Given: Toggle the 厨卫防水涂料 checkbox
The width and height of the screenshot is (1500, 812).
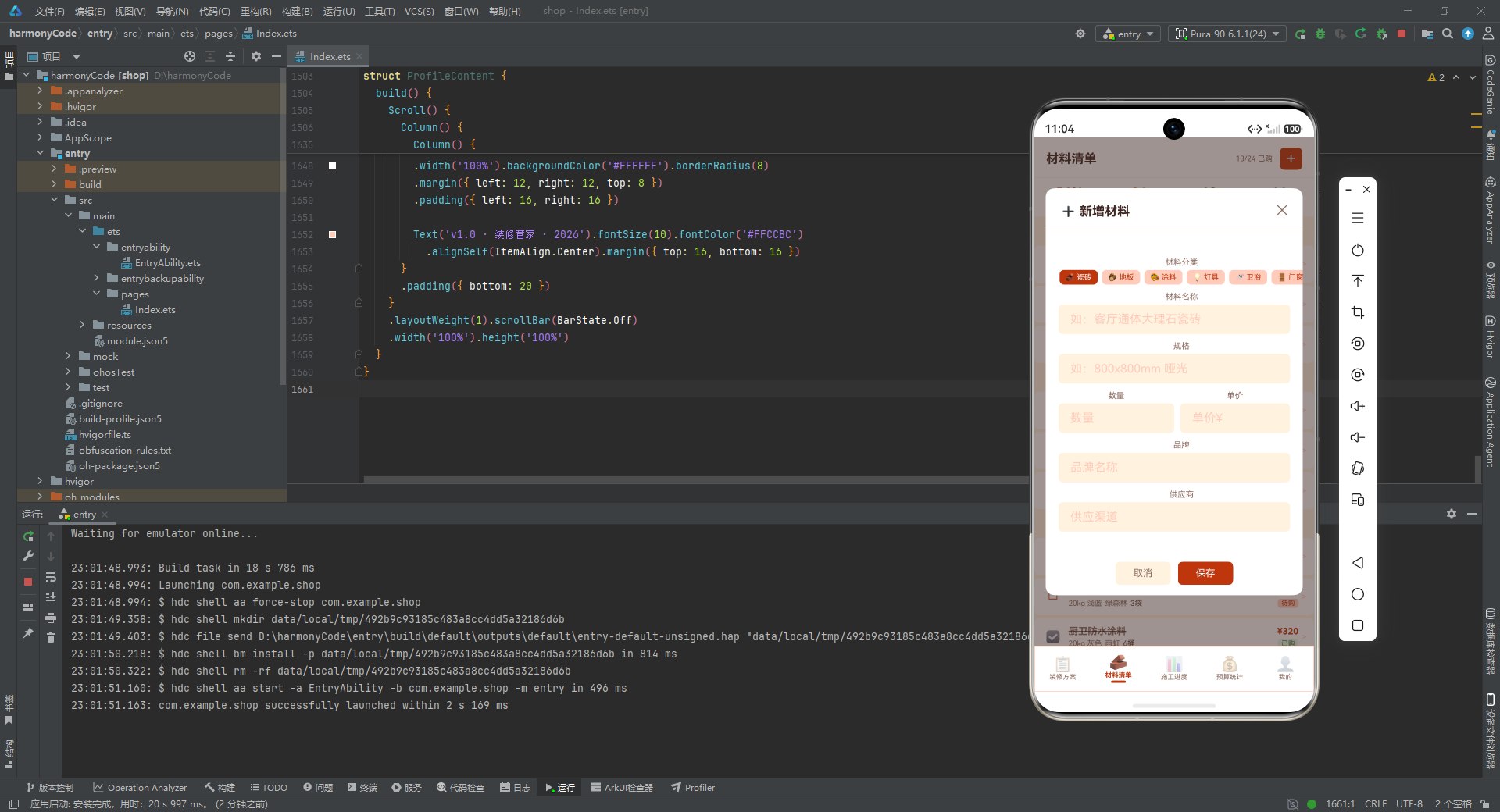Looking at the screenshot, I should 1053,636.
